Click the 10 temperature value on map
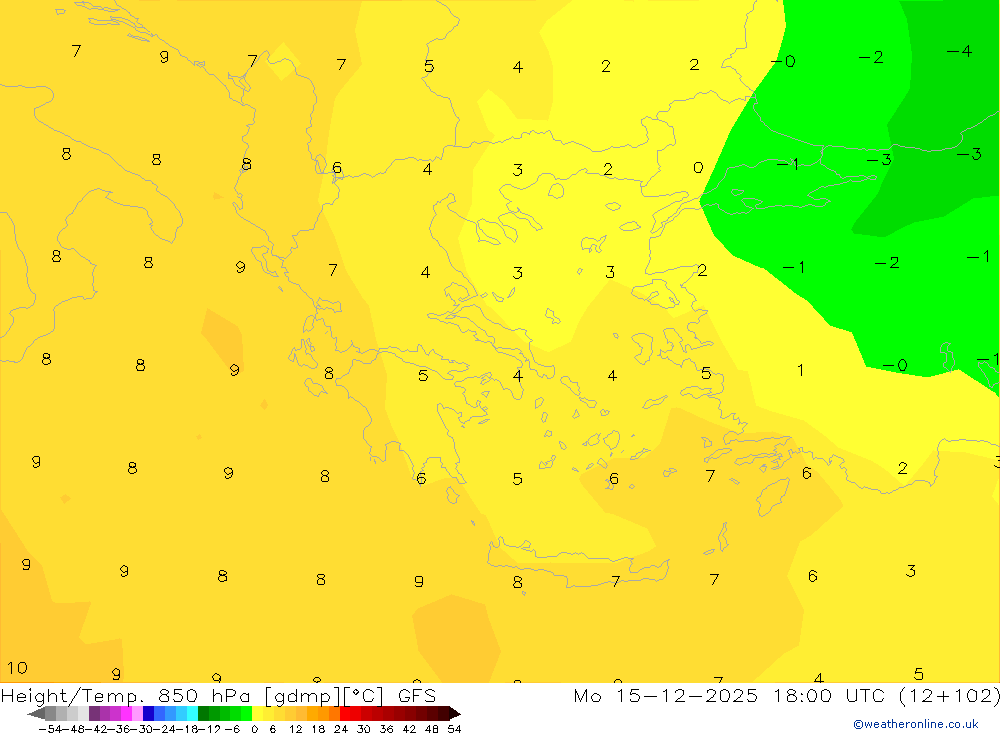The width and height of the screenshot is (1000, 733). (17, 668)
